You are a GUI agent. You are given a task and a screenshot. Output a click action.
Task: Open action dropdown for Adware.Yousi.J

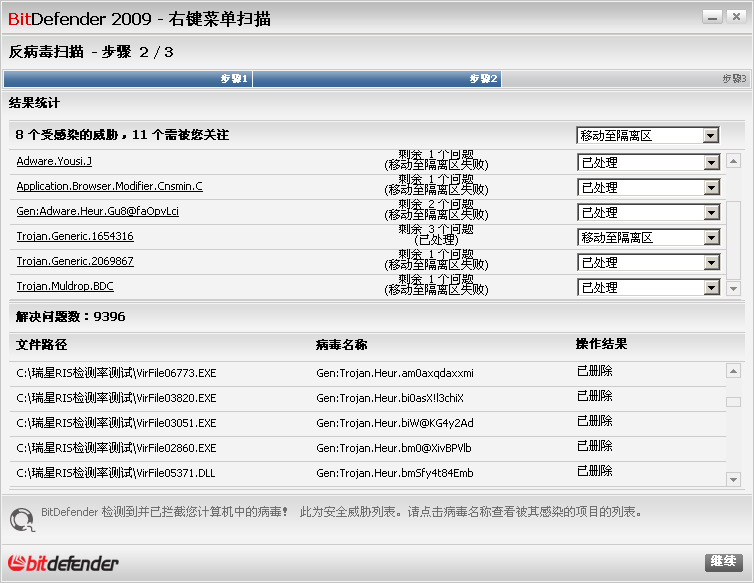(648, 163)
